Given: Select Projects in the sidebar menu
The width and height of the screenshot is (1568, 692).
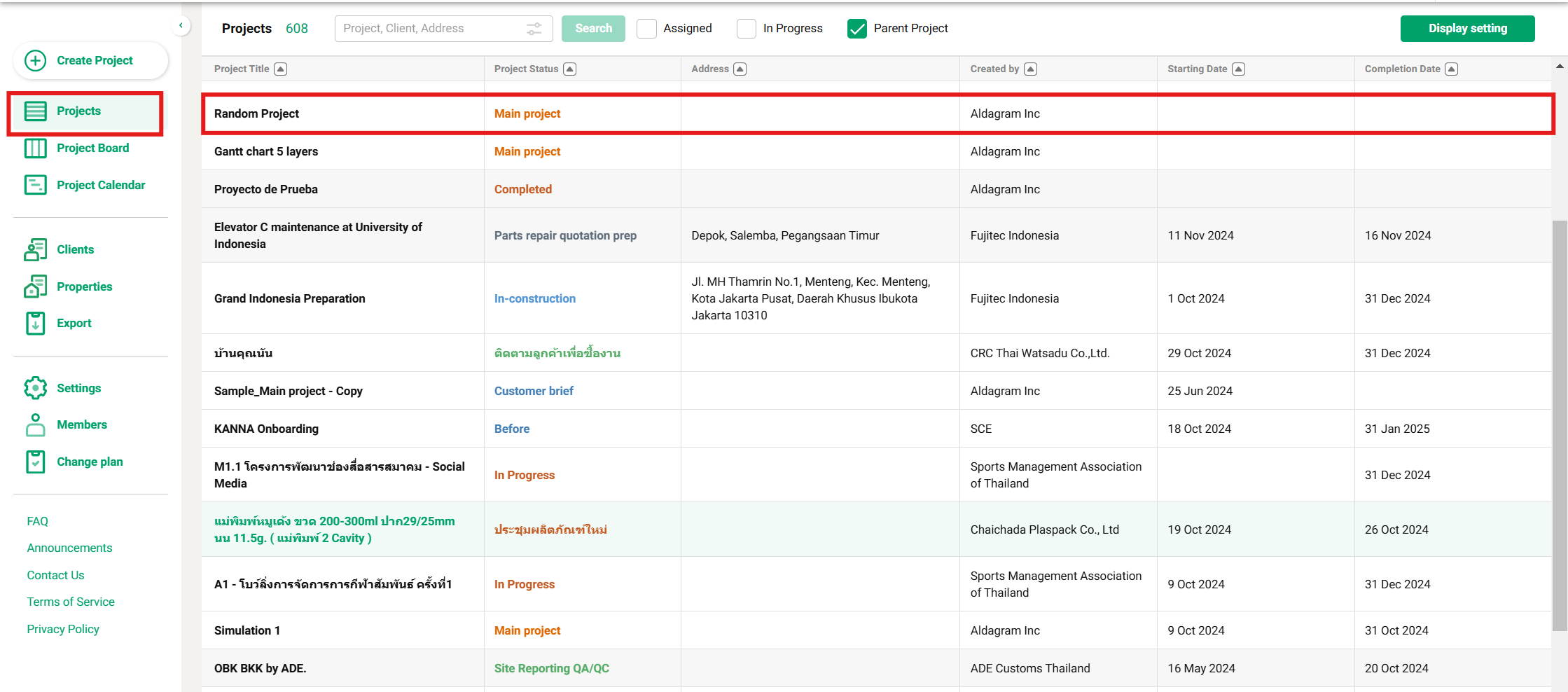Looking at the screenshot, I should click(x=78, y=111).
